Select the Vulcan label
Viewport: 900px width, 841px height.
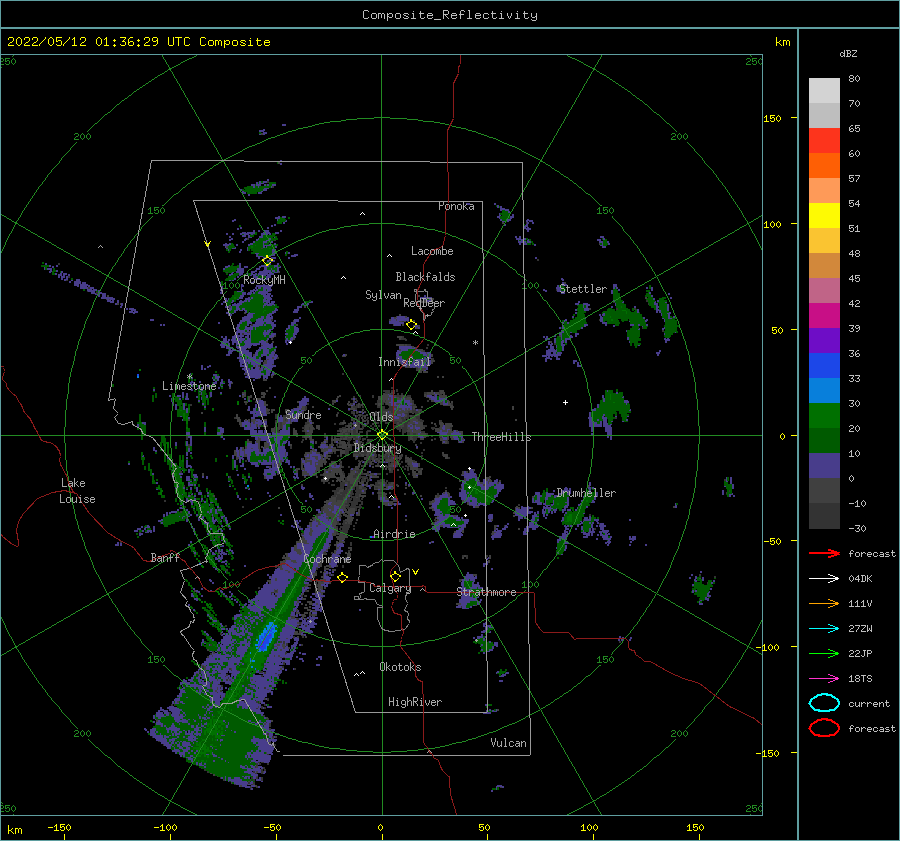pos(508,743)
